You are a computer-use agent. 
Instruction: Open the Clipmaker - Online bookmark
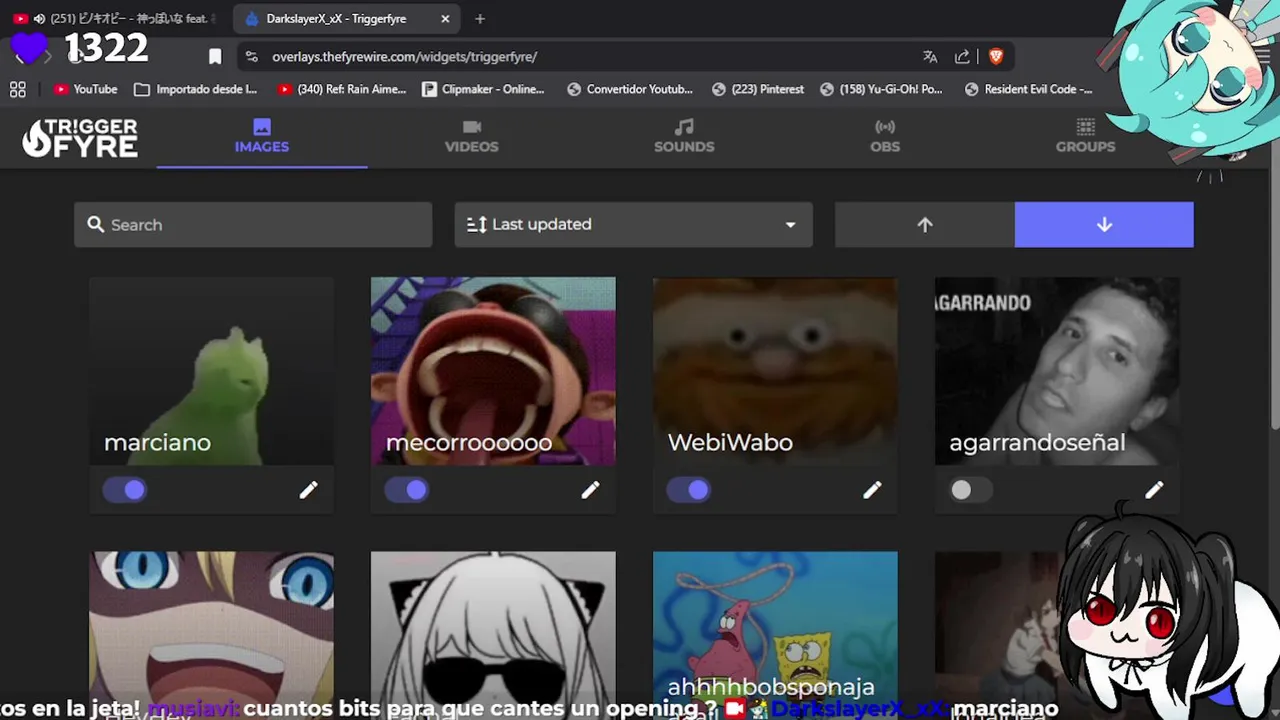[483, 89]
